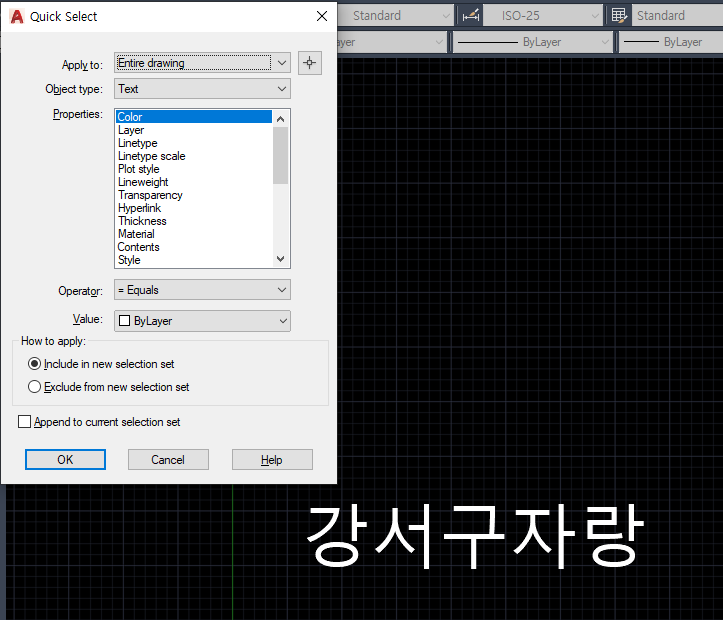
Task: Open the Object type dropdown
Action: click(x=202, y=89)
